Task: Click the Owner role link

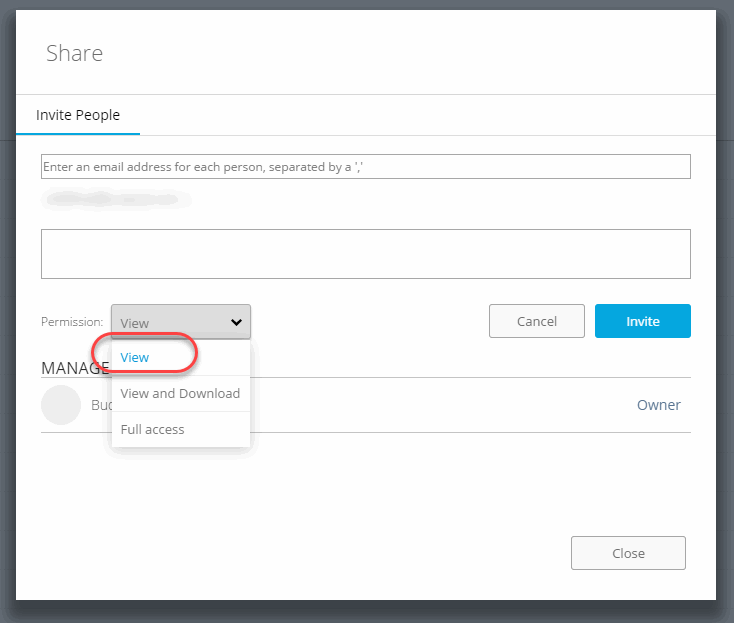Action: tap(658, 405)
